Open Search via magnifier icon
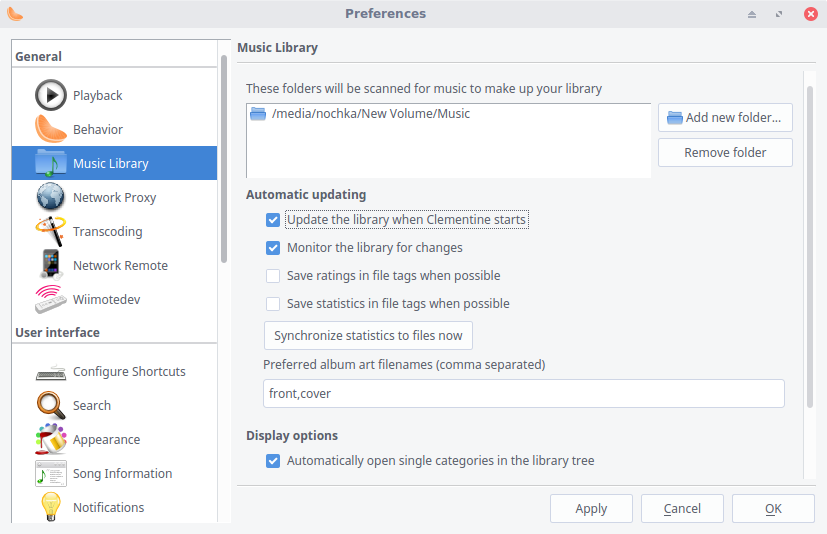 tap(51, 405)
